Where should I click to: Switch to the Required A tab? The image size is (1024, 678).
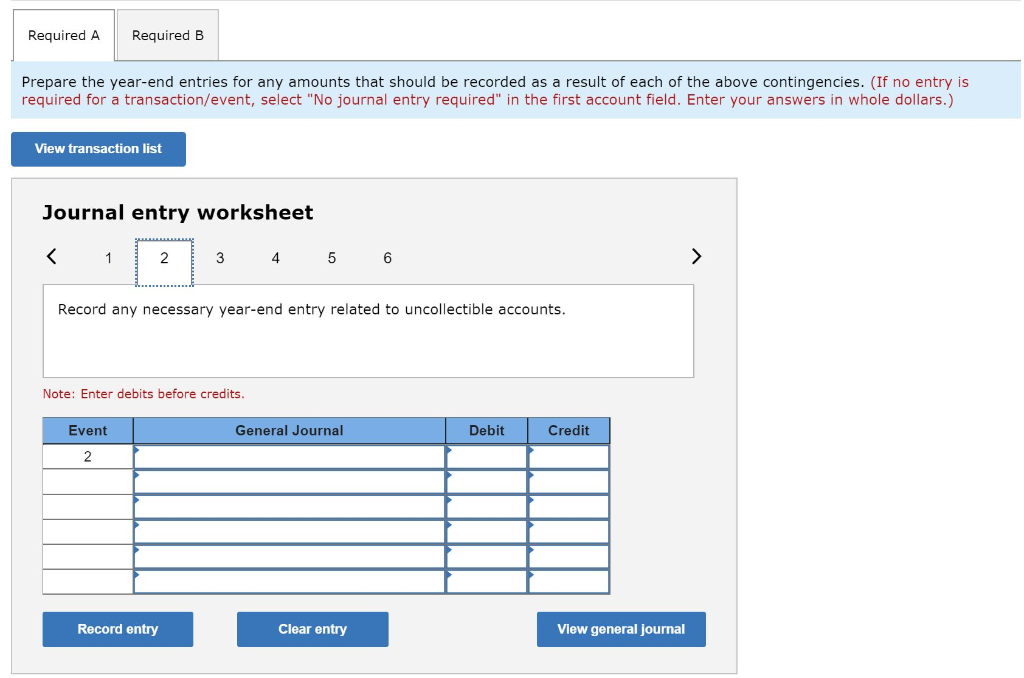(x=63, y=35)
